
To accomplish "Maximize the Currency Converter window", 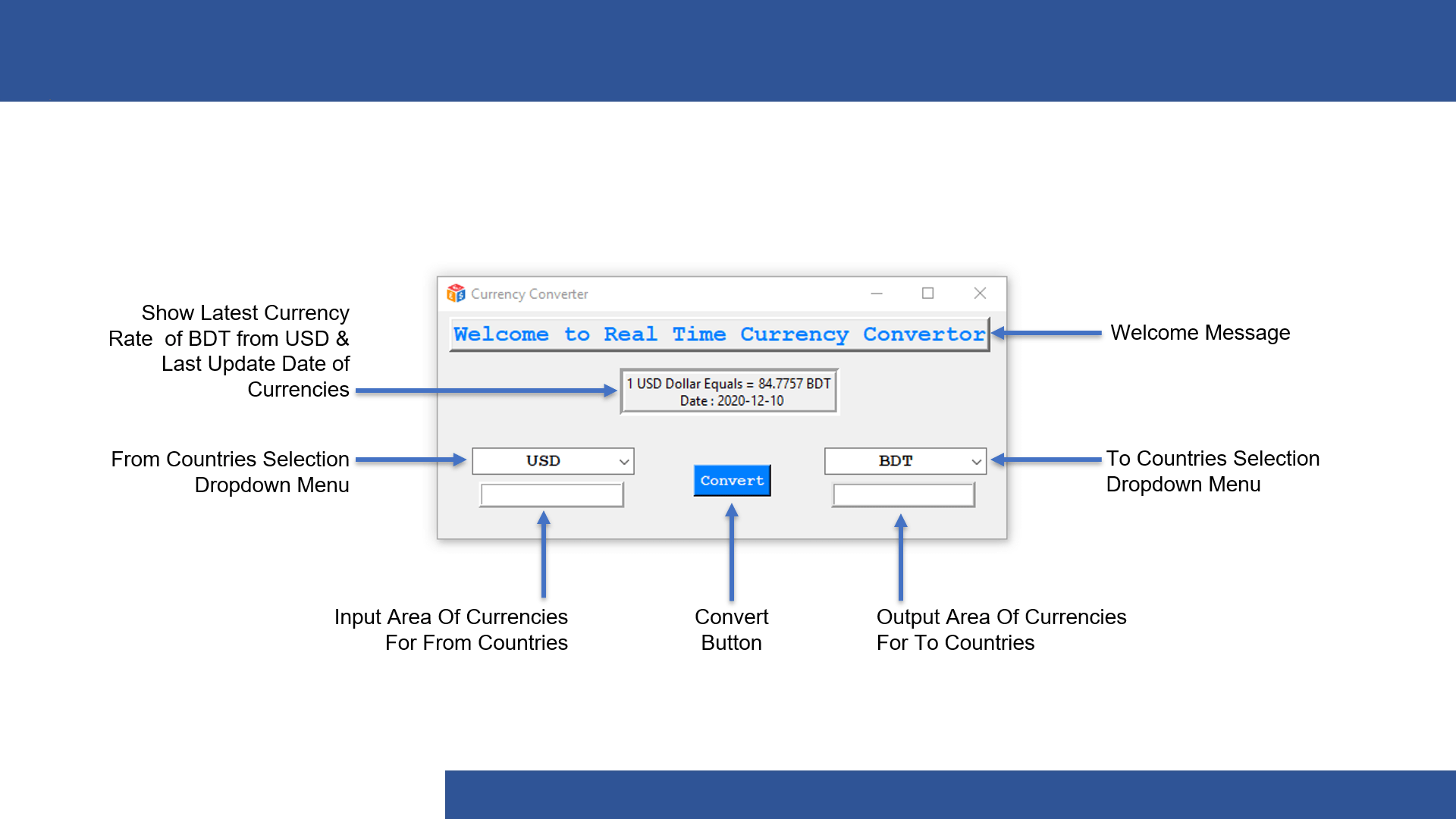I will click(927, 293).
